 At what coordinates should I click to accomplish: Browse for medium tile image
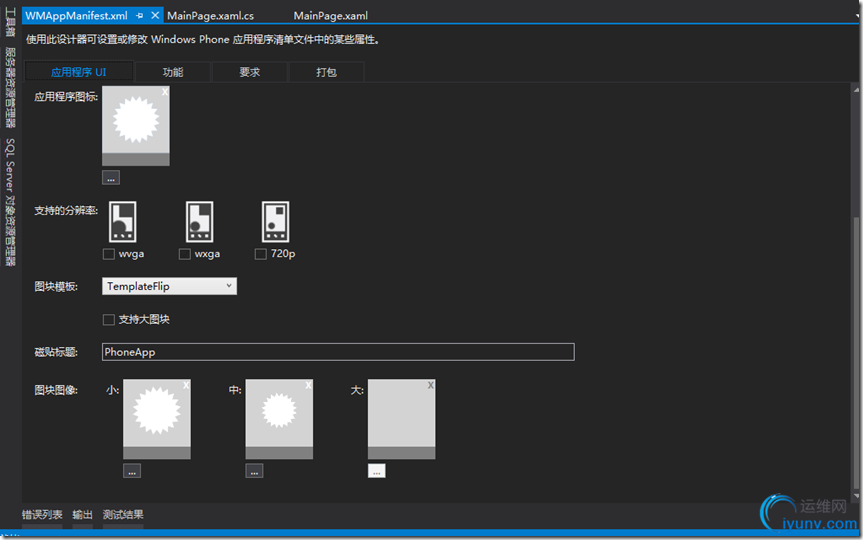(254, 471)
